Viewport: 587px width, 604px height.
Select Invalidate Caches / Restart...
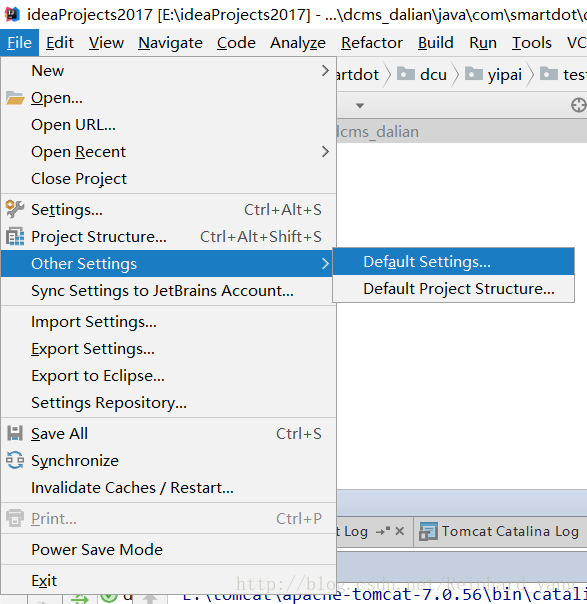(x=168, y=488)
